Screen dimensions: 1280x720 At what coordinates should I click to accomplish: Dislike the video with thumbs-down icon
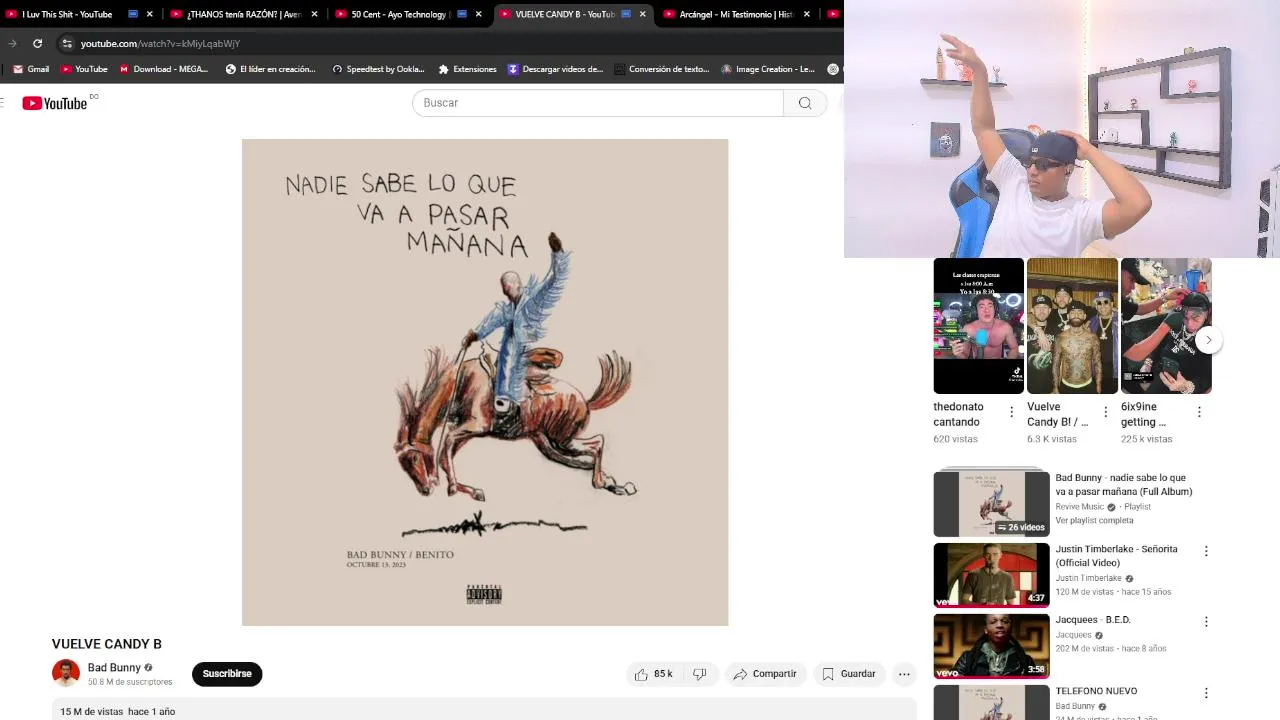(700, 674)
